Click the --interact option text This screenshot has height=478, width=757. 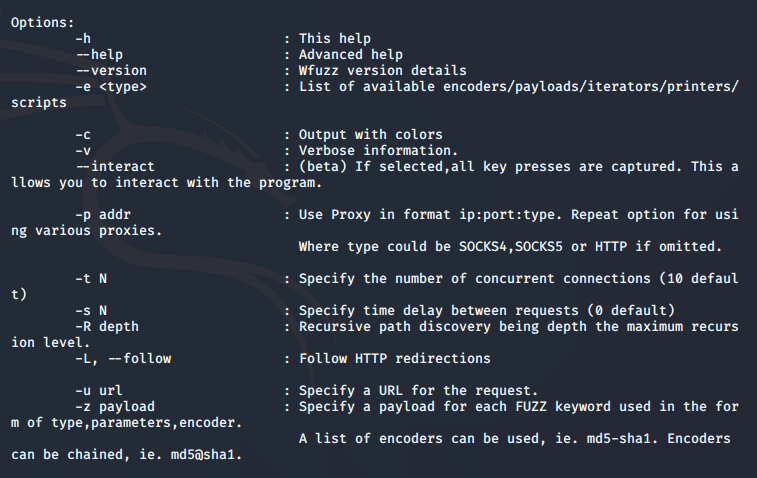click(115, 167)
